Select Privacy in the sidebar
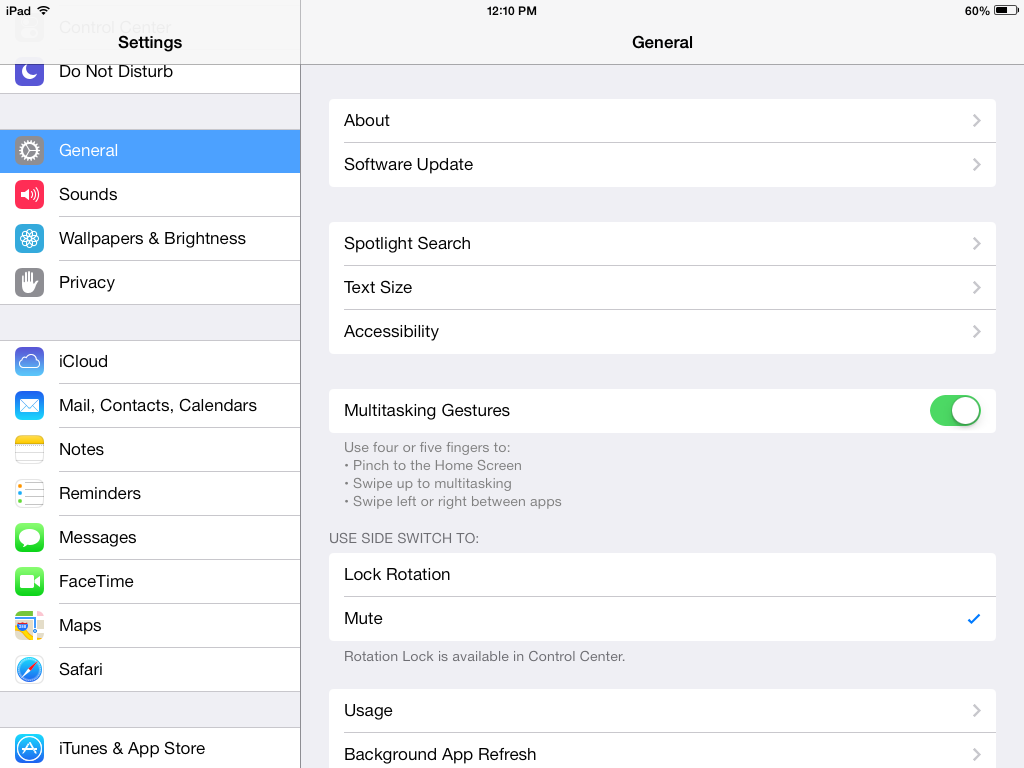 pos(150,283)
